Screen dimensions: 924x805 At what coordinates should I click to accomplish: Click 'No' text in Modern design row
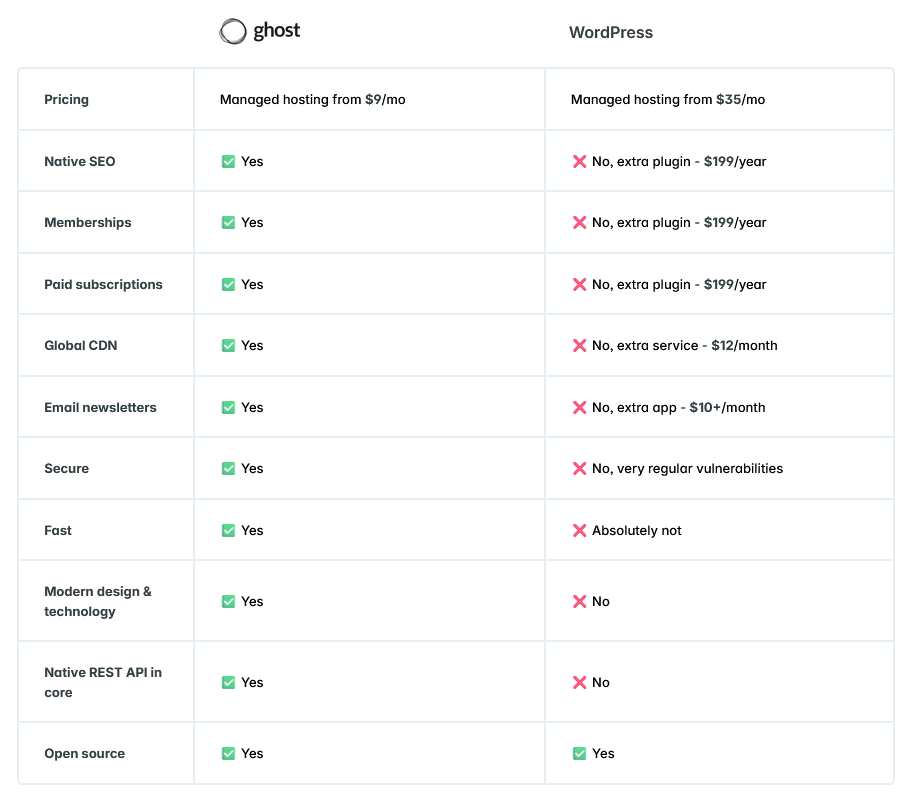[601, 602]
